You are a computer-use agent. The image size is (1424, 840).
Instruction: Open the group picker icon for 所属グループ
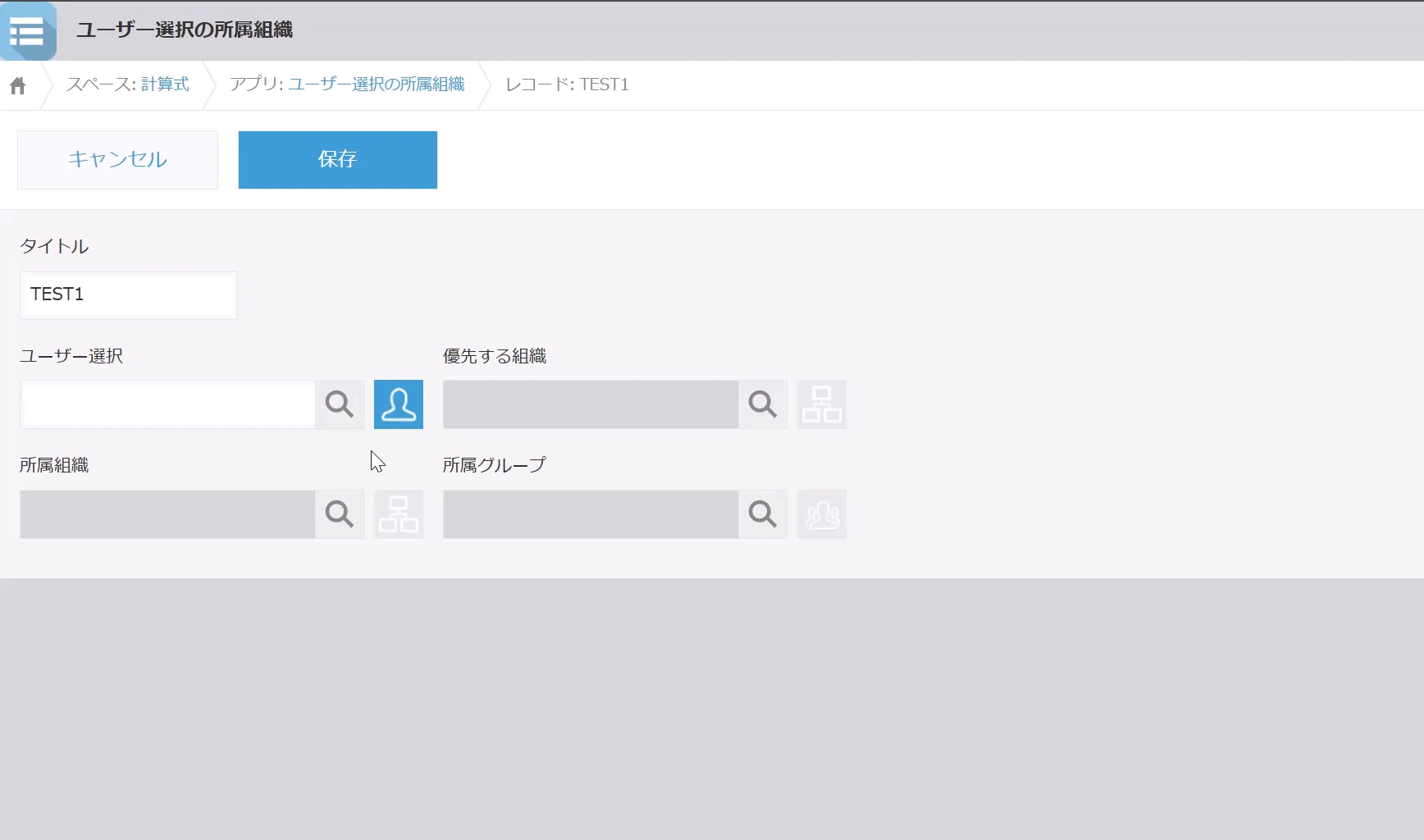tap(822, 514)
